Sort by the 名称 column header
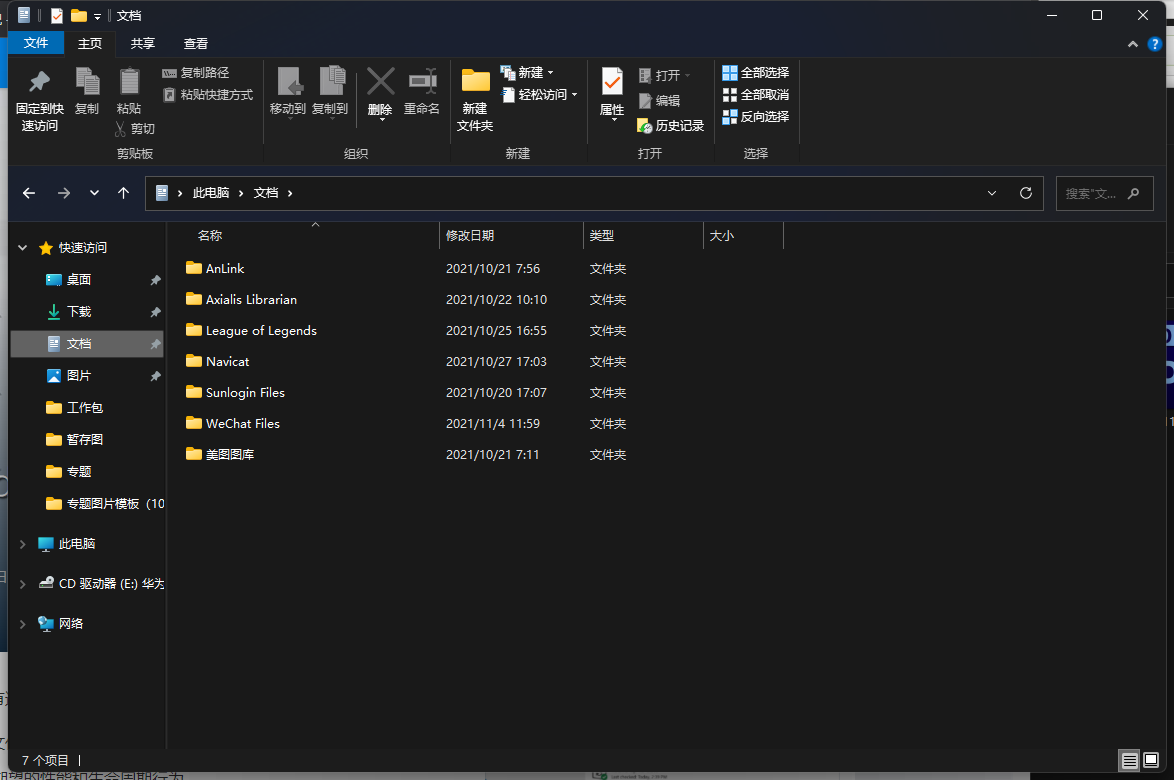The image size is (1174, 780). coord(210,236)
